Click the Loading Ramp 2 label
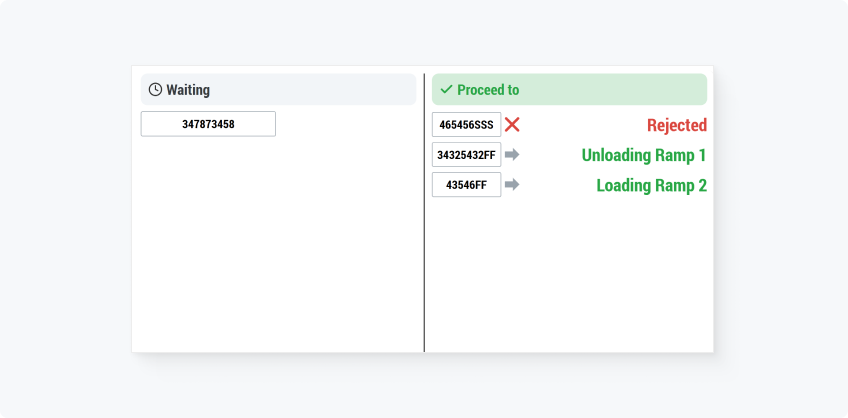 click(x=652, y=185)
